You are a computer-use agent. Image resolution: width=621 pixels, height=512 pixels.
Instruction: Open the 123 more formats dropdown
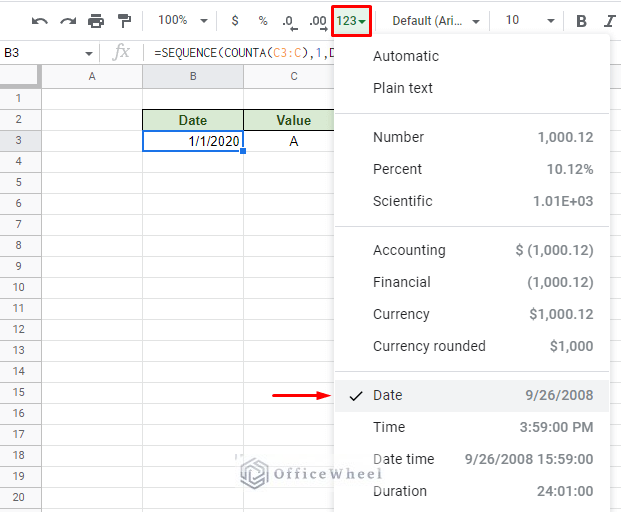(351, 21)
